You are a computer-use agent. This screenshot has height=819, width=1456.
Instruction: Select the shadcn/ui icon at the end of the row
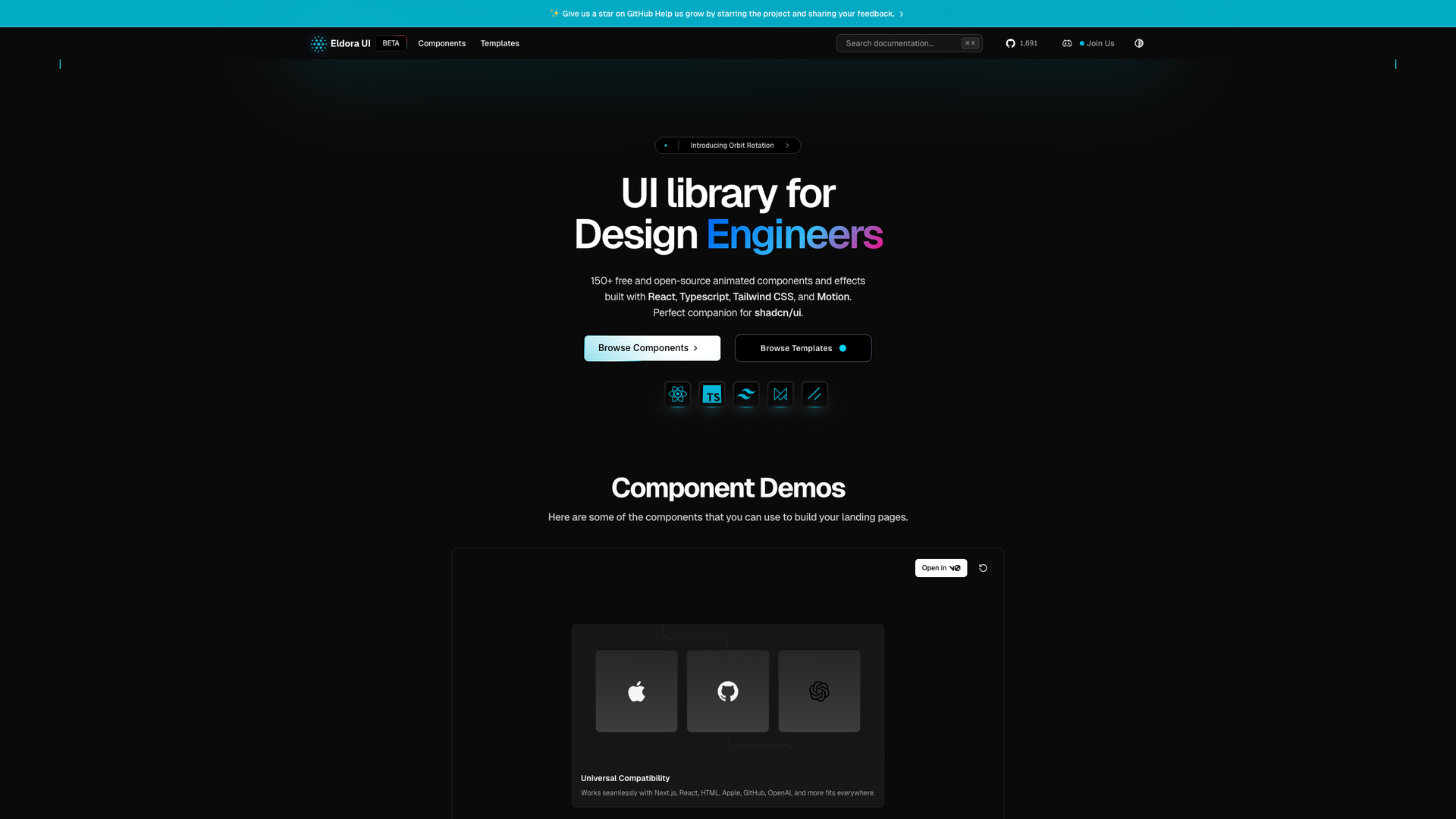(814, 394)
